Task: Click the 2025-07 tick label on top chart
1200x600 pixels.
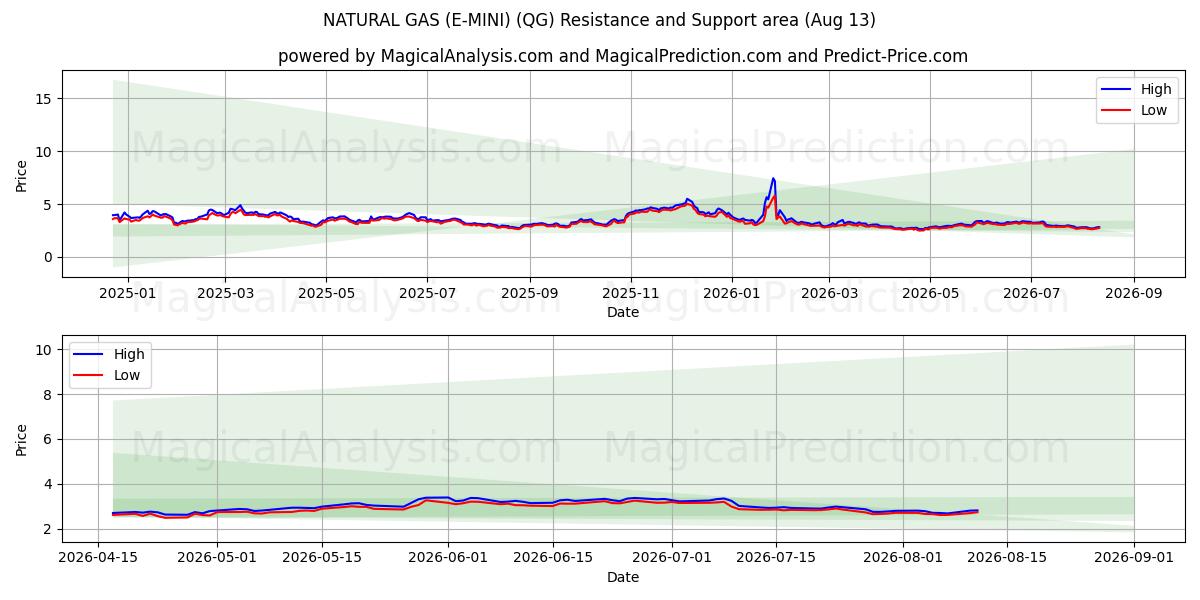Action: coord(427,293)
